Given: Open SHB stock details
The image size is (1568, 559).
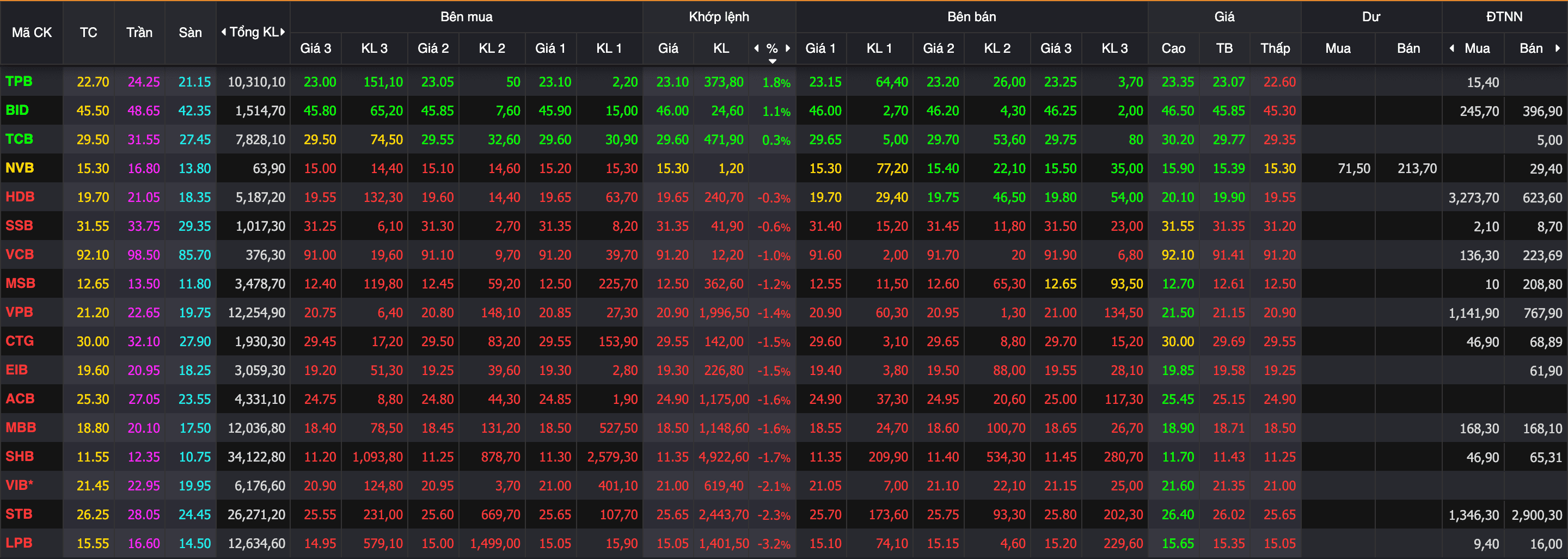Looking at the screenshot, I should point(20,456).
